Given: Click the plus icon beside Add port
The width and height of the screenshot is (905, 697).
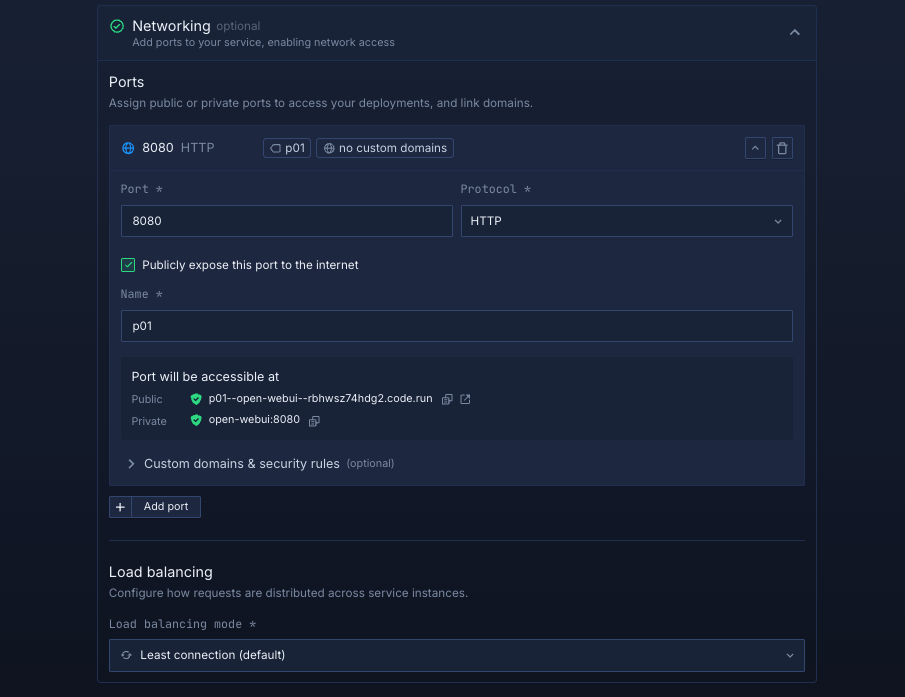Looking at the screenshot, I should tap(120, 507).
